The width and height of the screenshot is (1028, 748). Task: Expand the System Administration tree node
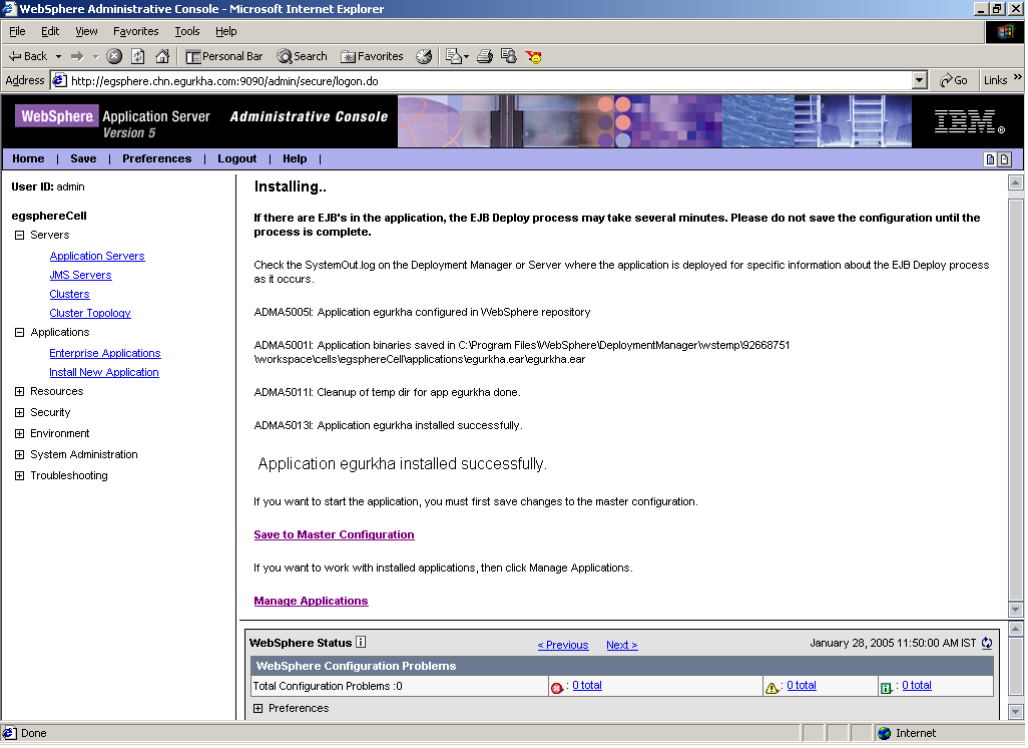pos(20,455)
